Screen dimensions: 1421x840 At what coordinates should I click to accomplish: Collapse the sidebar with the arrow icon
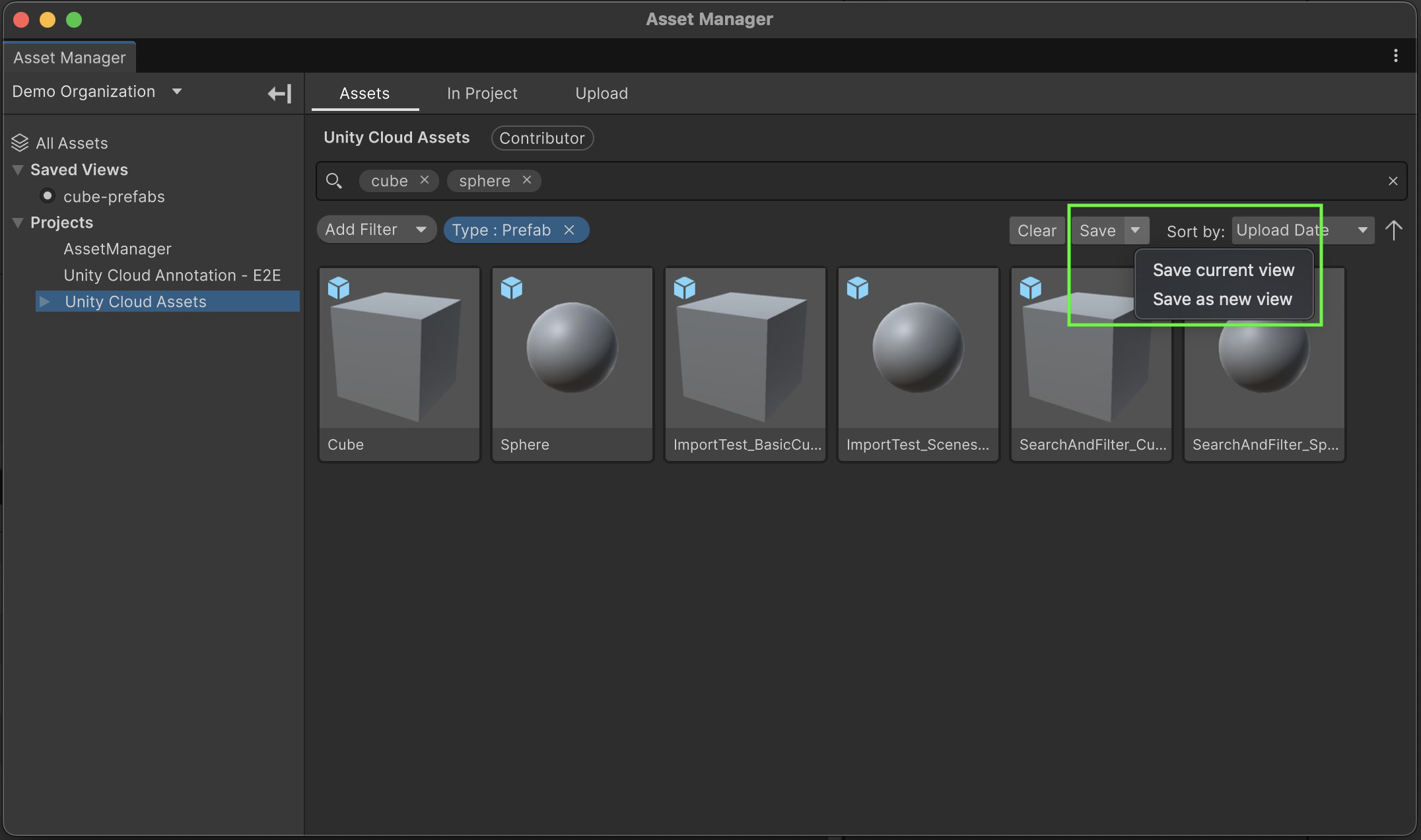tap(279, 93)
